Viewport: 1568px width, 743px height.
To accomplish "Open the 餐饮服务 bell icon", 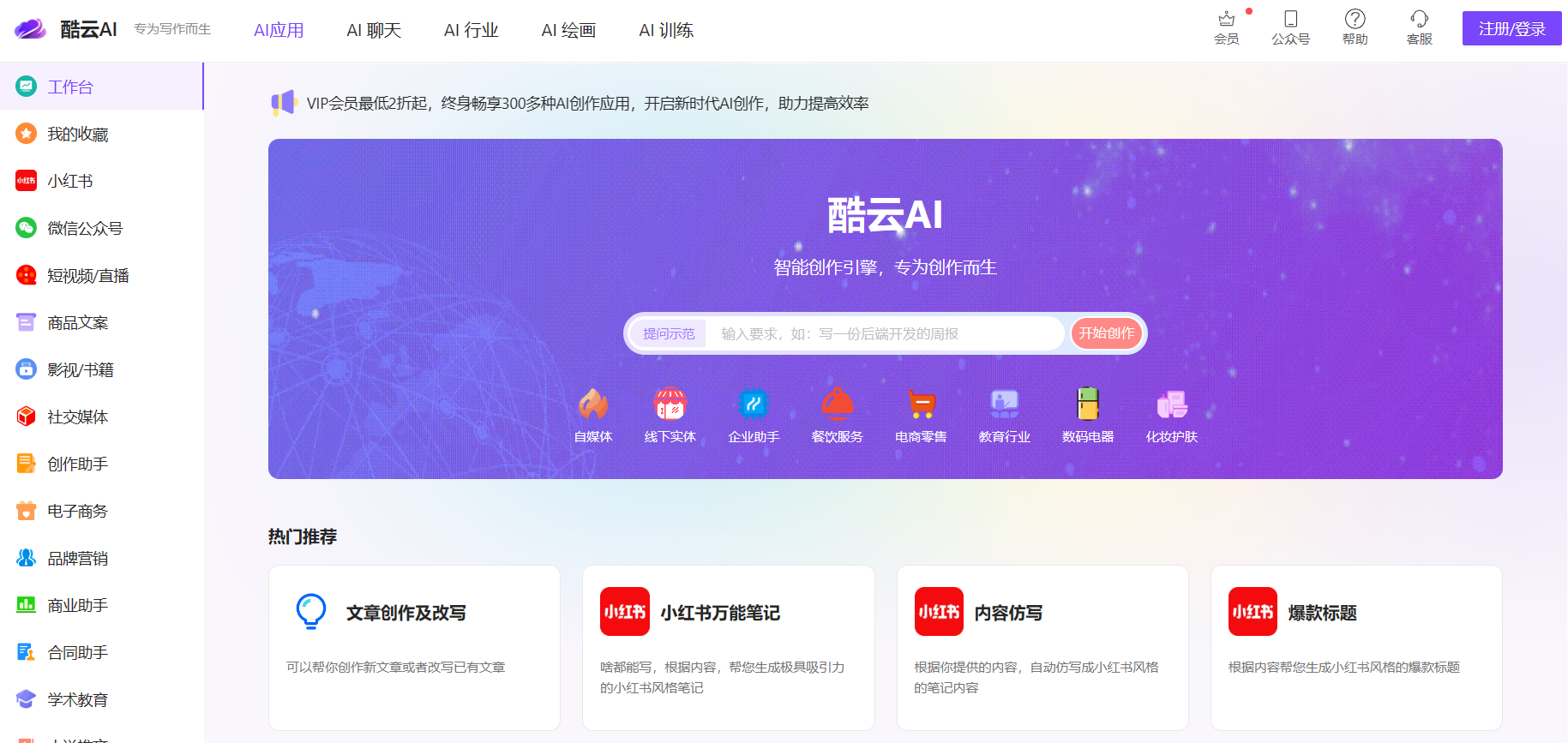I will (x=837, y=404).
